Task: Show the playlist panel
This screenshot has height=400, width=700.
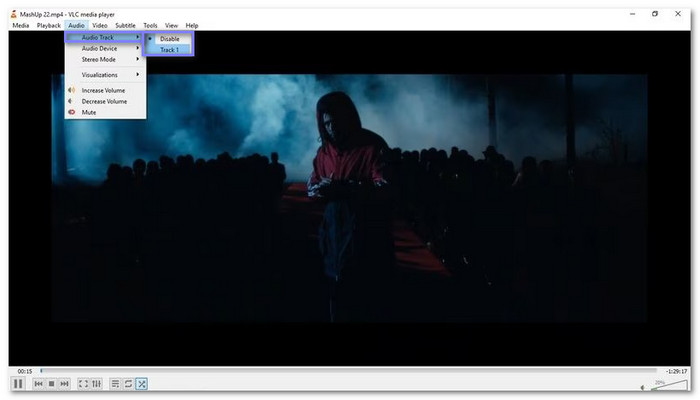Action: (115, 383)
